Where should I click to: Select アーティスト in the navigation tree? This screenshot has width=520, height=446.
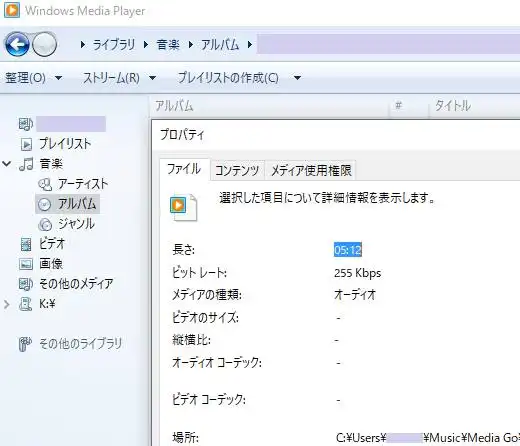point(83,184)
